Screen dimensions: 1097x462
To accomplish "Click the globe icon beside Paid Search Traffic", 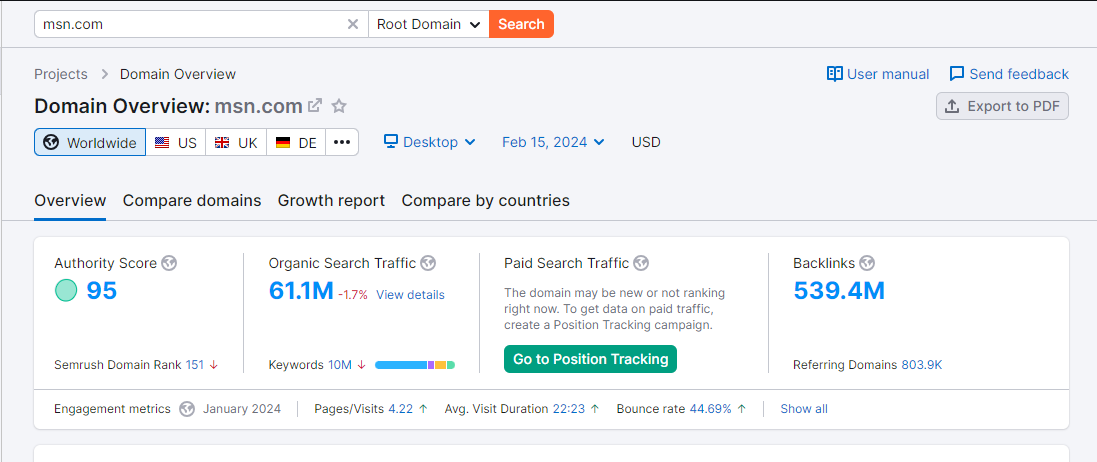I will click(x=641, y=263).
